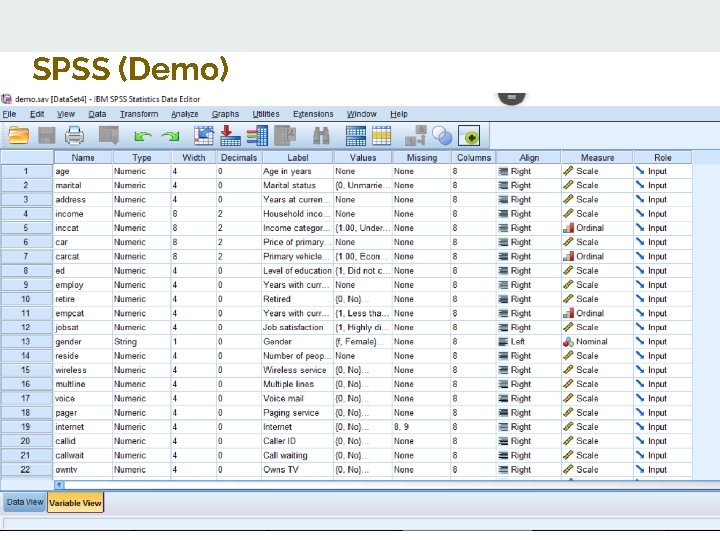
Task: Click the Insert variable icon
Action: (x=382, y=136)
